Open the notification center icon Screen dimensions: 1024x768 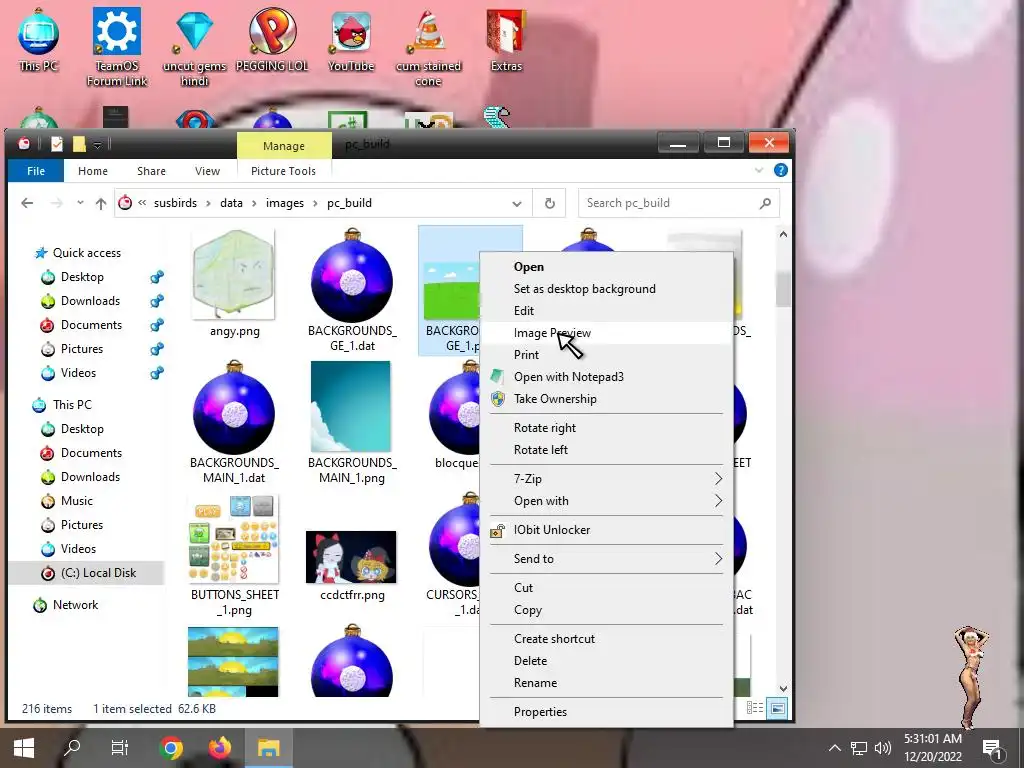[992, 749]
